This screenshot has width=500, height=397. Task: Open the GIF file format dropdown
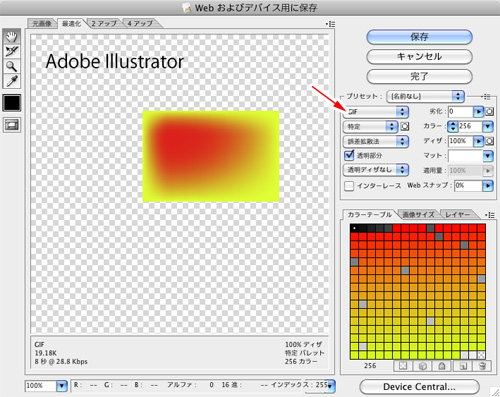point(376,112)
